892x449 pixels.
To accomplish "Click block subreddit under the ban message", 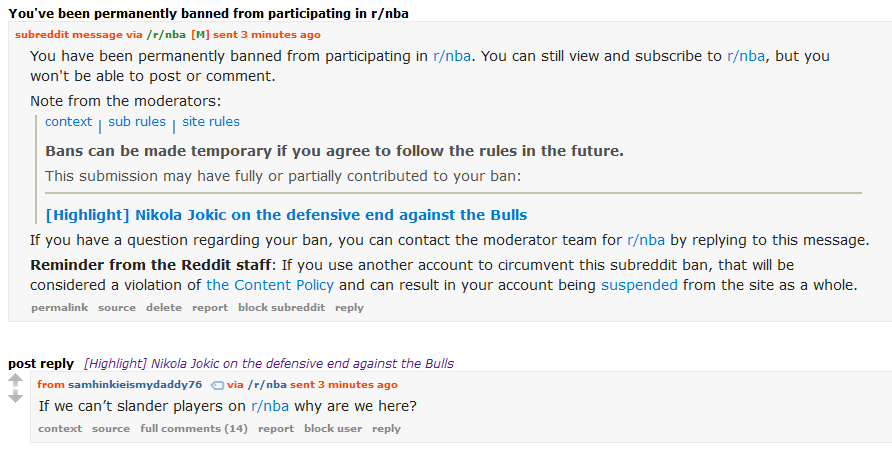I will point(281,308).
